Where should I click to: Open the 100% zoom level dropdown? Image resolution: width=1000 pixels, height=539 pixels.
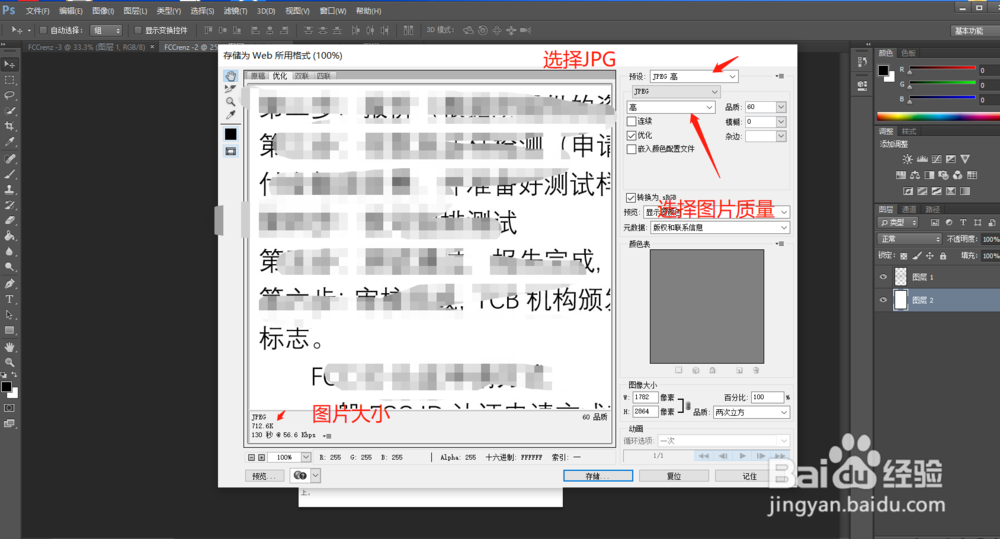[306, 457]
